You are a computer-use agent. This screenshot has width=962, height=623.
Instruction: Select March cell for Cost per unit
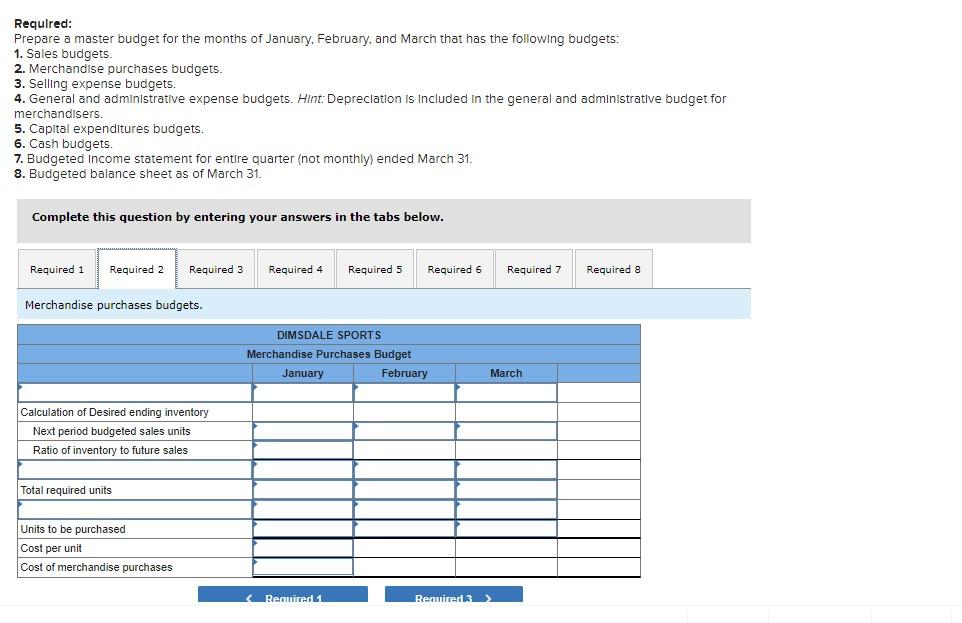tap(506, 548)
